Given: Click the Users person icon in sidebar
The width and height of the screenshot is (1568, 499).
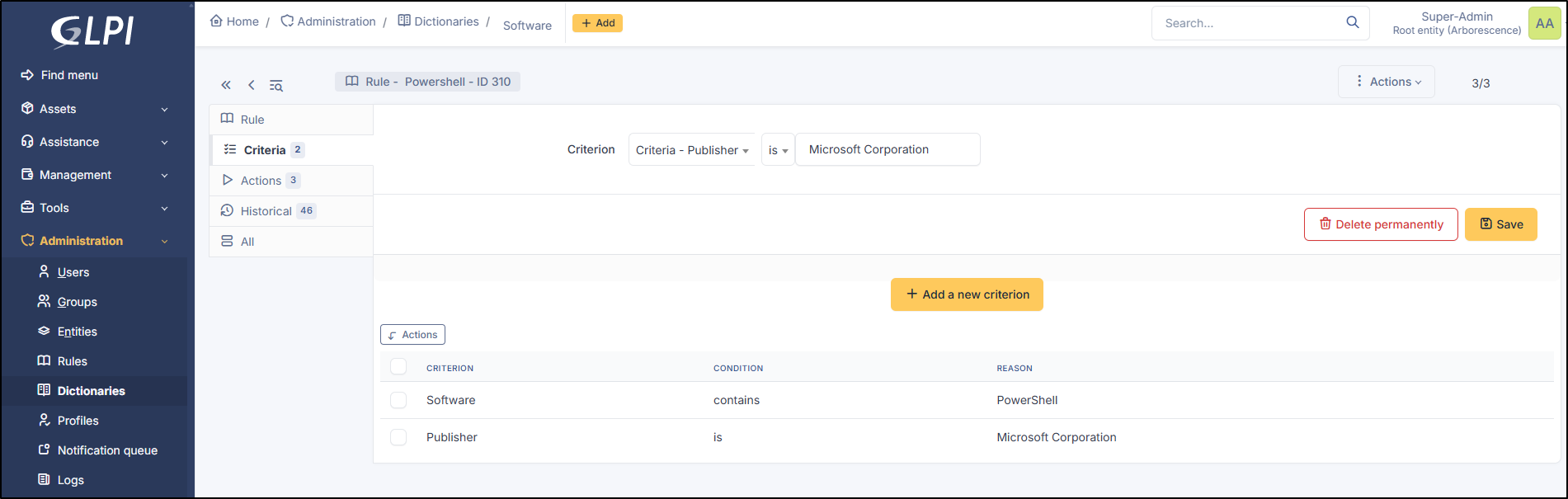Looking at the screenshot, I should coord(45,271).
